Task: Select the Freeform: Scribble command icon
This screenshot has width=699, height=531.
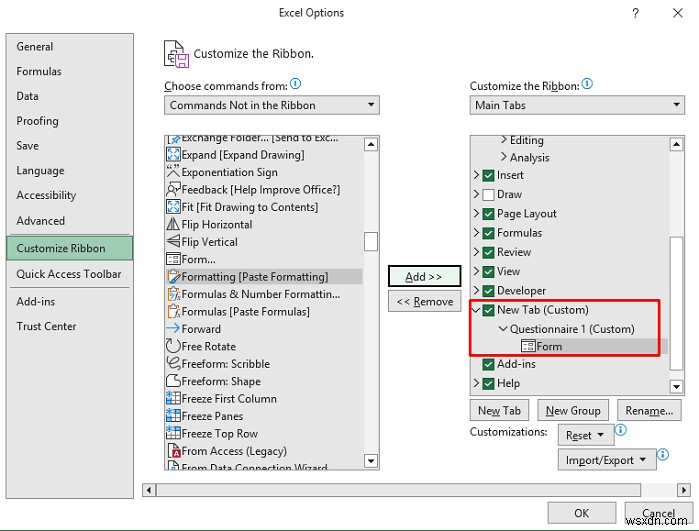Action: pos(173,363)
